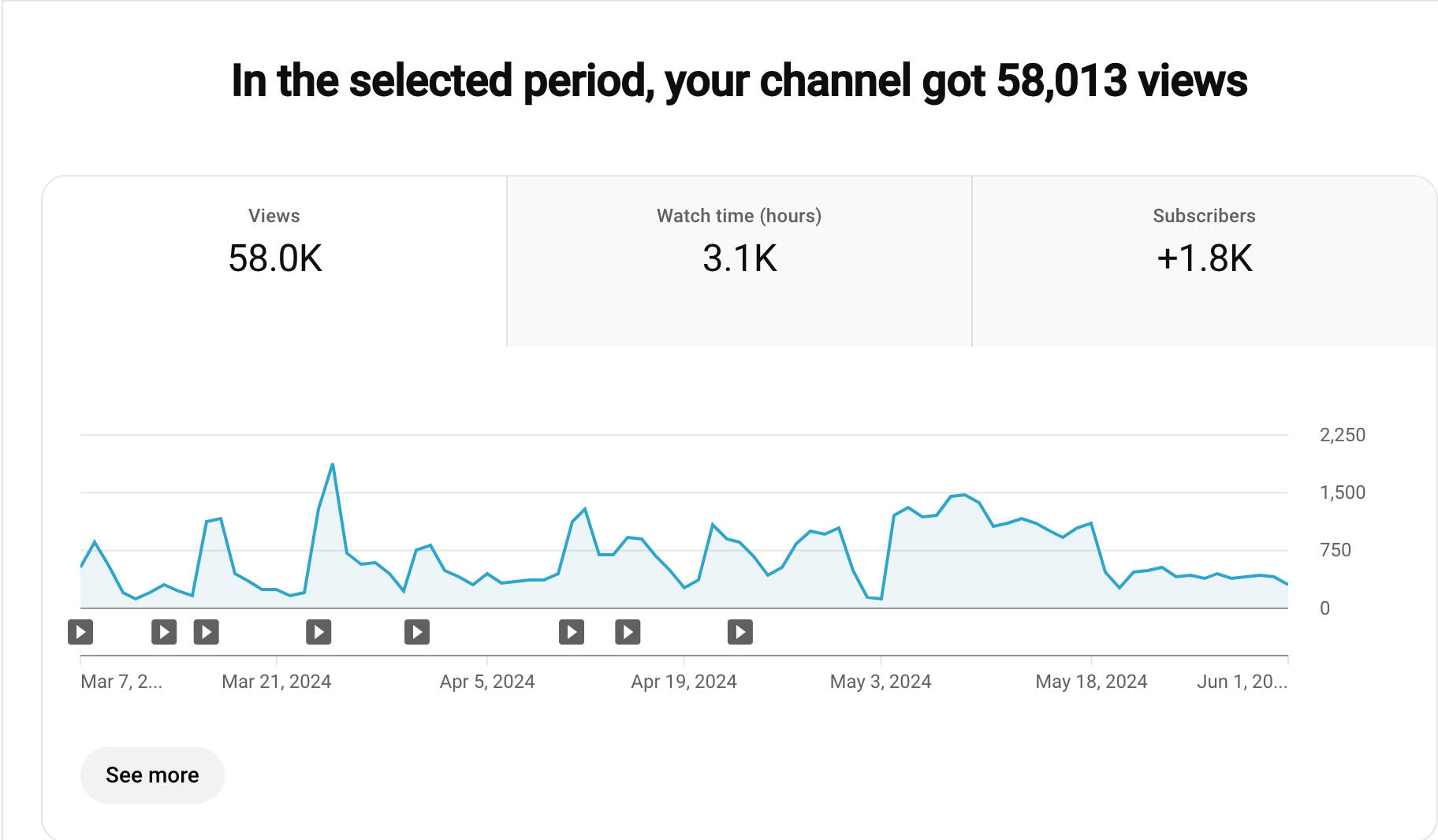The width and height of the screenshot is (1438, 840).
Task: Click the highest peak on the views chart
Action: pyautogui.click(x=333, y=465)
